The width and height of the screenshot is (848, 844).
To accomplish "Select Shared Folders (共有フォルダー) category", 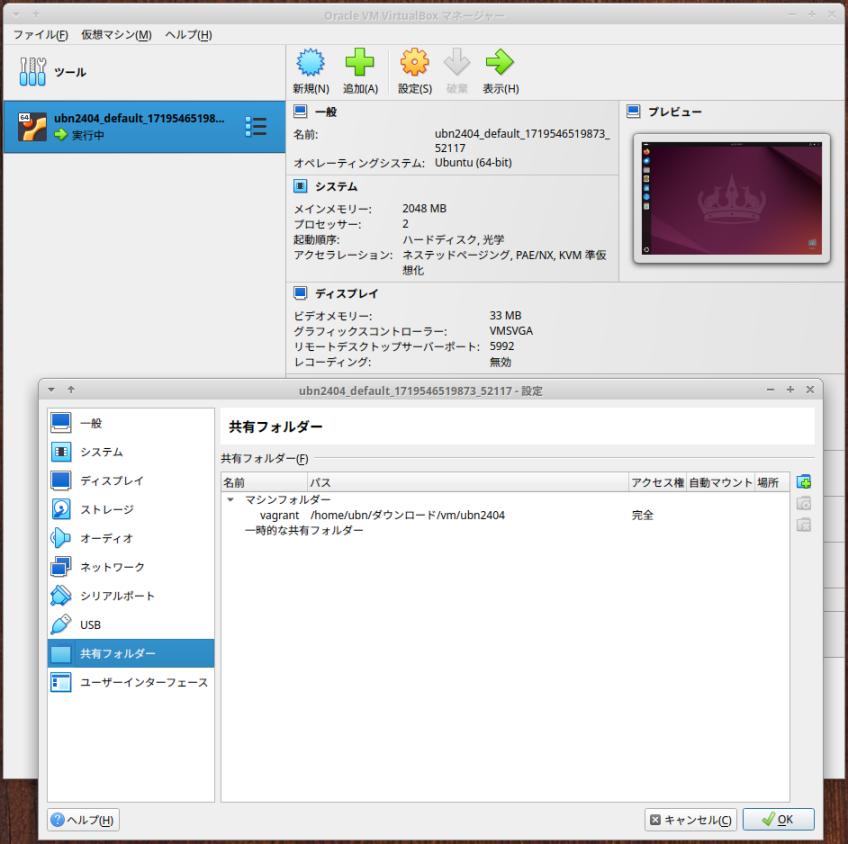I will click(131, 653).
